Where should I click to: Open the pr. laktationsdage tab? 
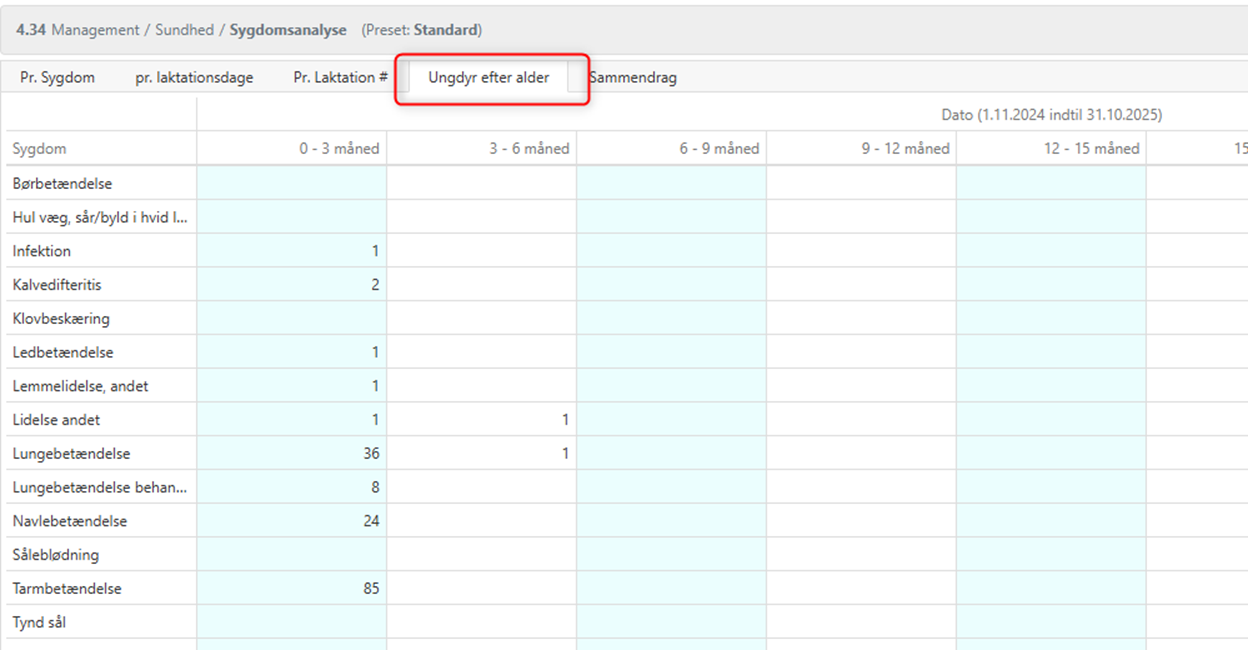tap(194, 77)
